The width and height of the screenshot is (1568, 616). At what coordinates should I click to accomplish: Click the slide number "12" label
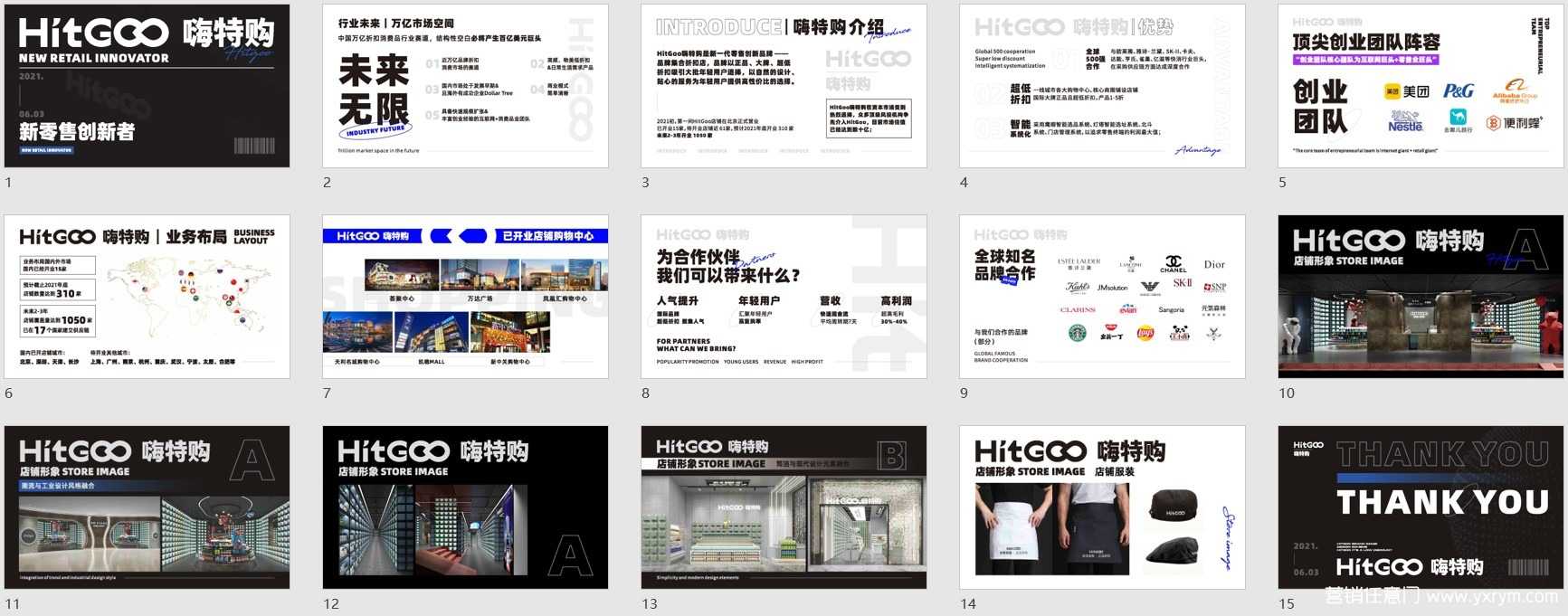(331, 604)
